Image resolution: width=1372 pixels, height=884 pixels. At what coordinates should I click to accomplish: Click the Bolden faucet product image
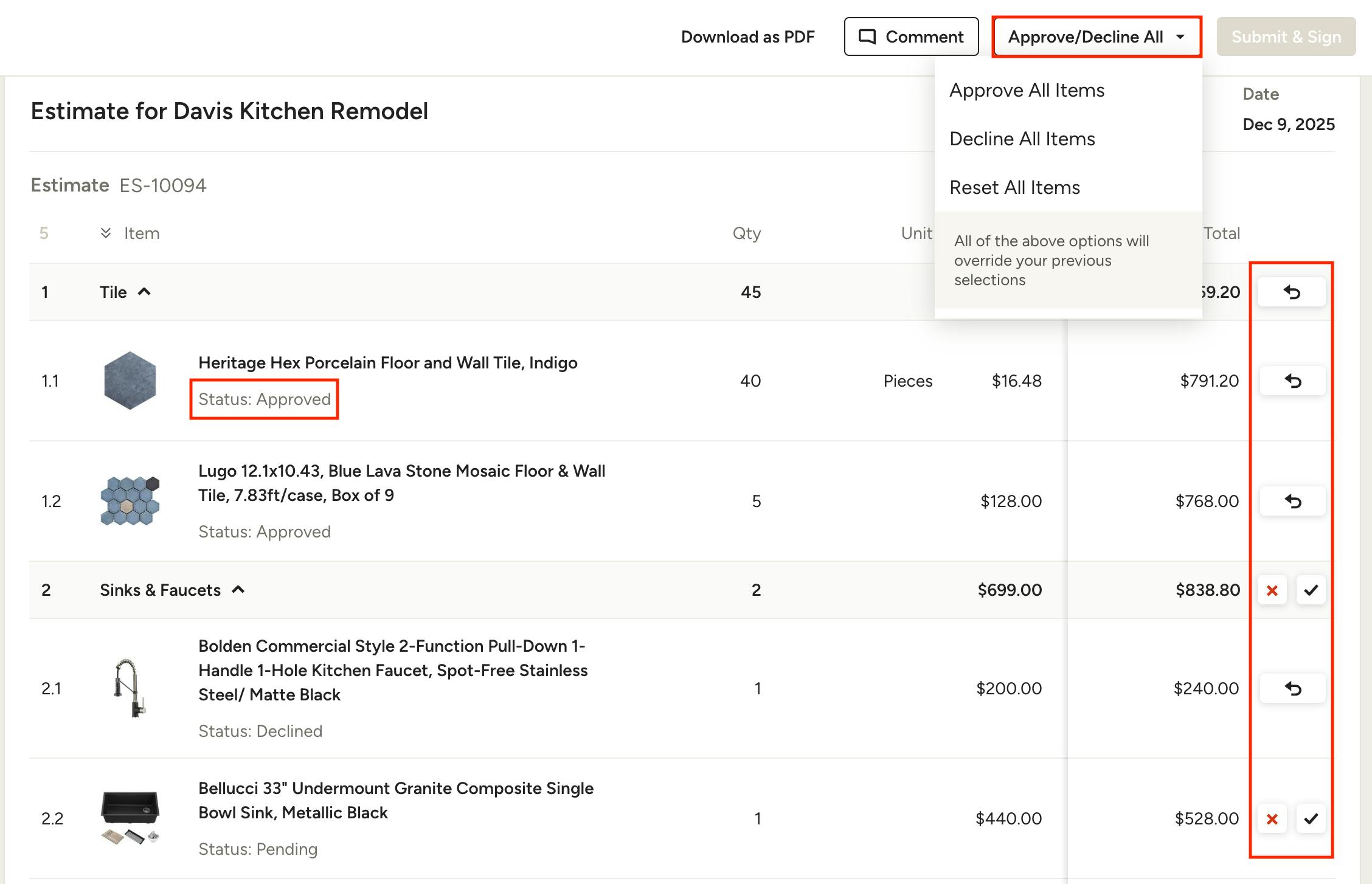130,689
